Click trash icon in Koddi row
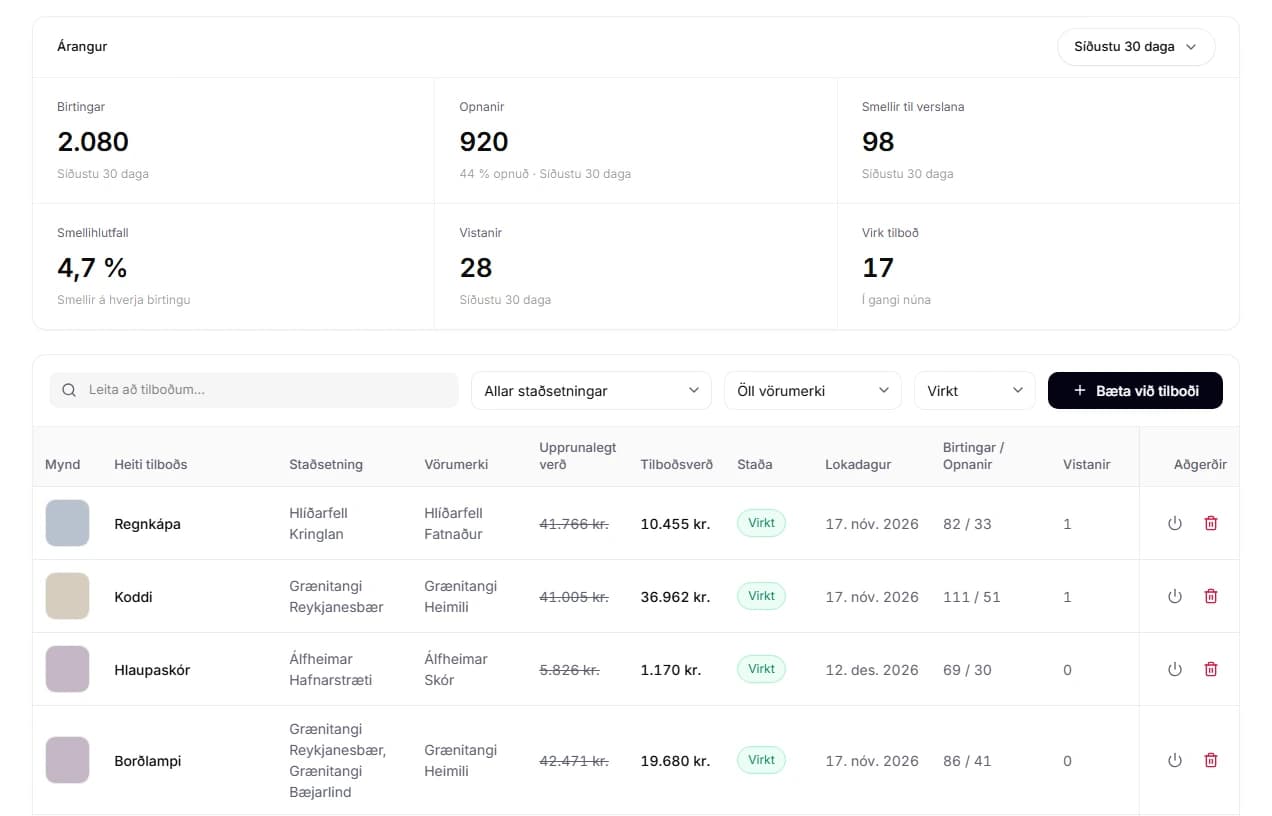Viewport: 1272px width, 816px height. 1211,596
